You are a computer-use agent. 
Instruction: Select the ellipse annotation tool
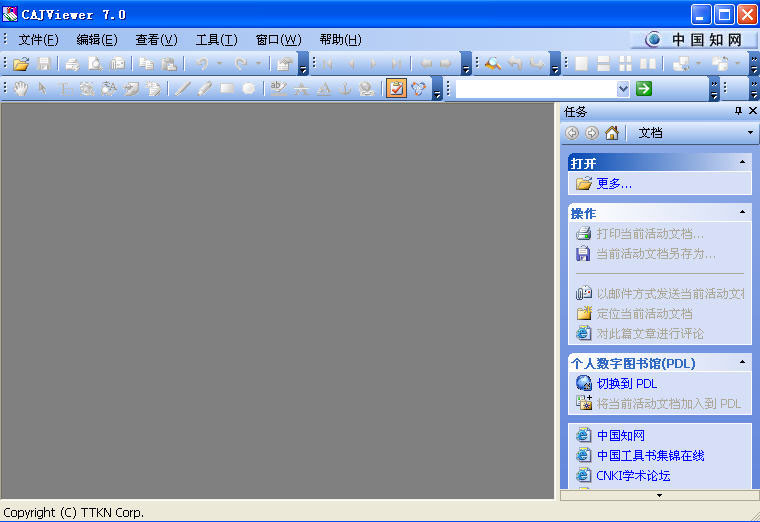tap(249, 89)
